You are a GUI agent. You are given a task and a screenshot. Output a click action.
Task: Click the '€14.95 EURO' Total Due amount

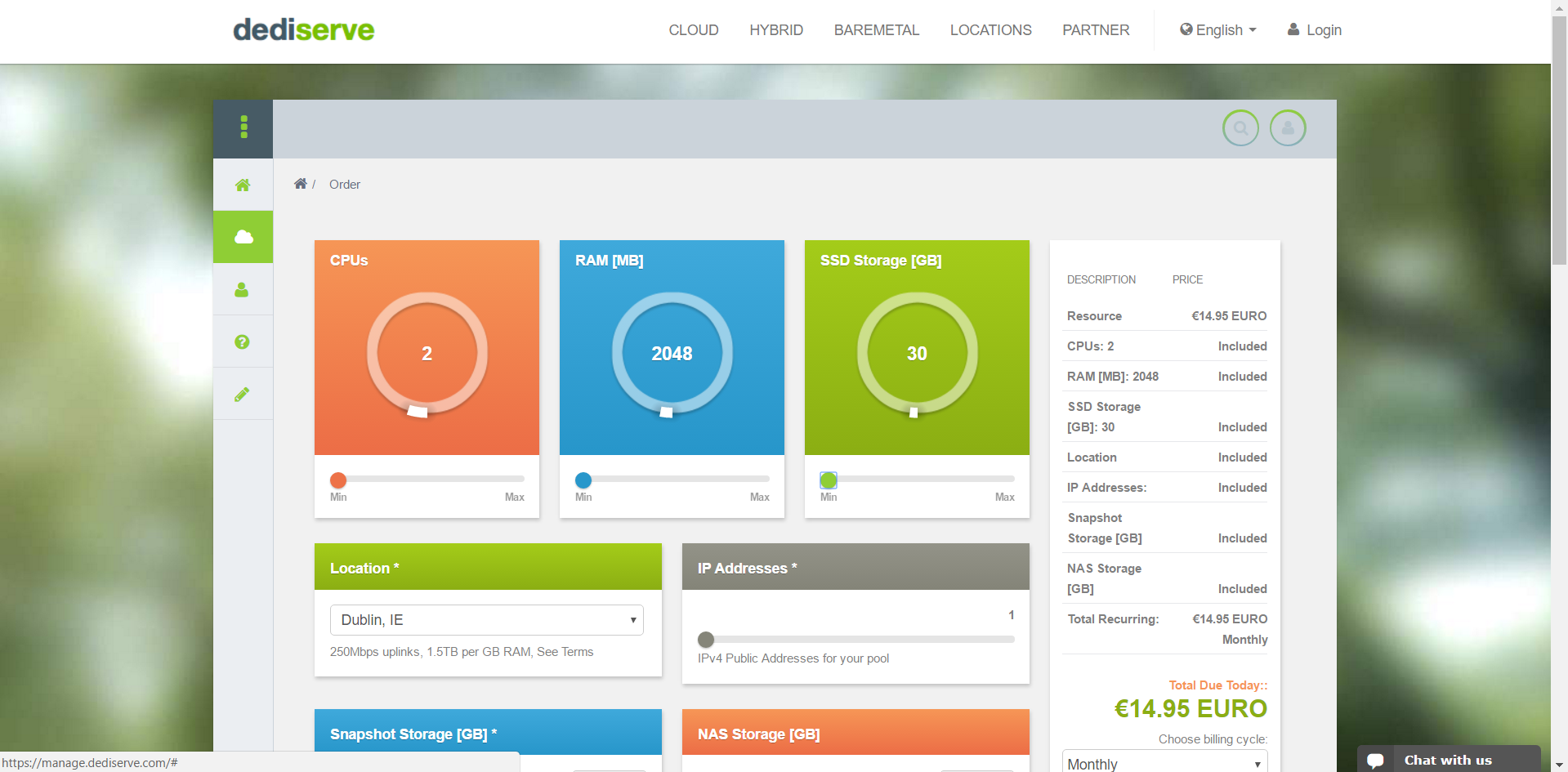tap(1191, 708)
